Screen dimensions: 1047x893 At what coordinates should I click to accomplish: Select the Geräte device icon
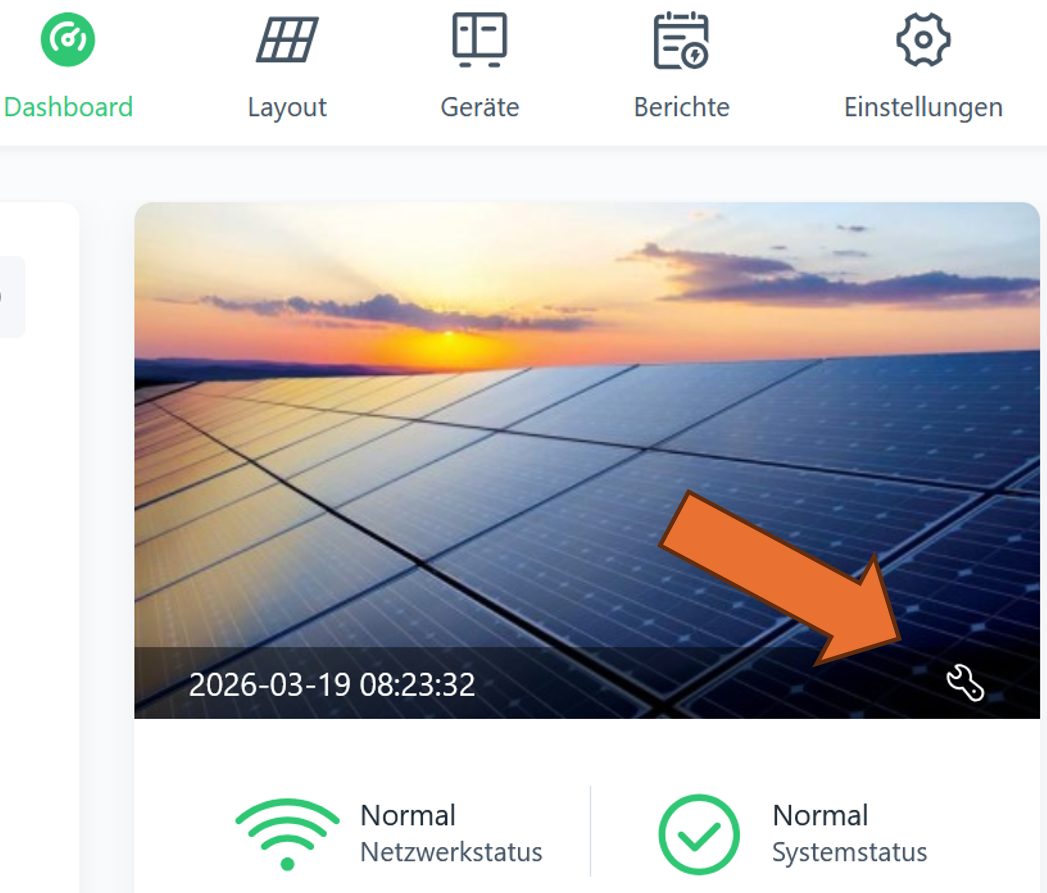[x=480, y=40]
